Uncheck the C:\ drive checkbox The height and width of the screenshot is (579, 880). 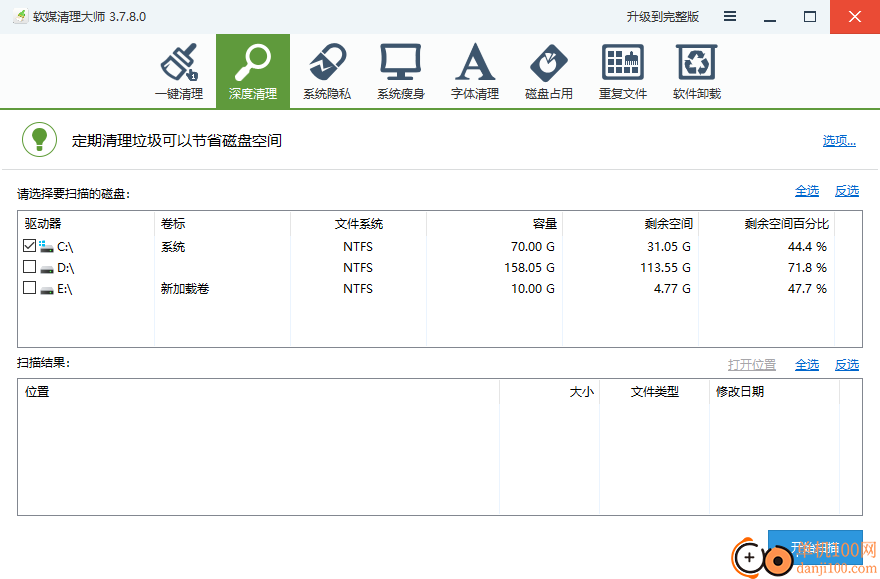point(30,246)
